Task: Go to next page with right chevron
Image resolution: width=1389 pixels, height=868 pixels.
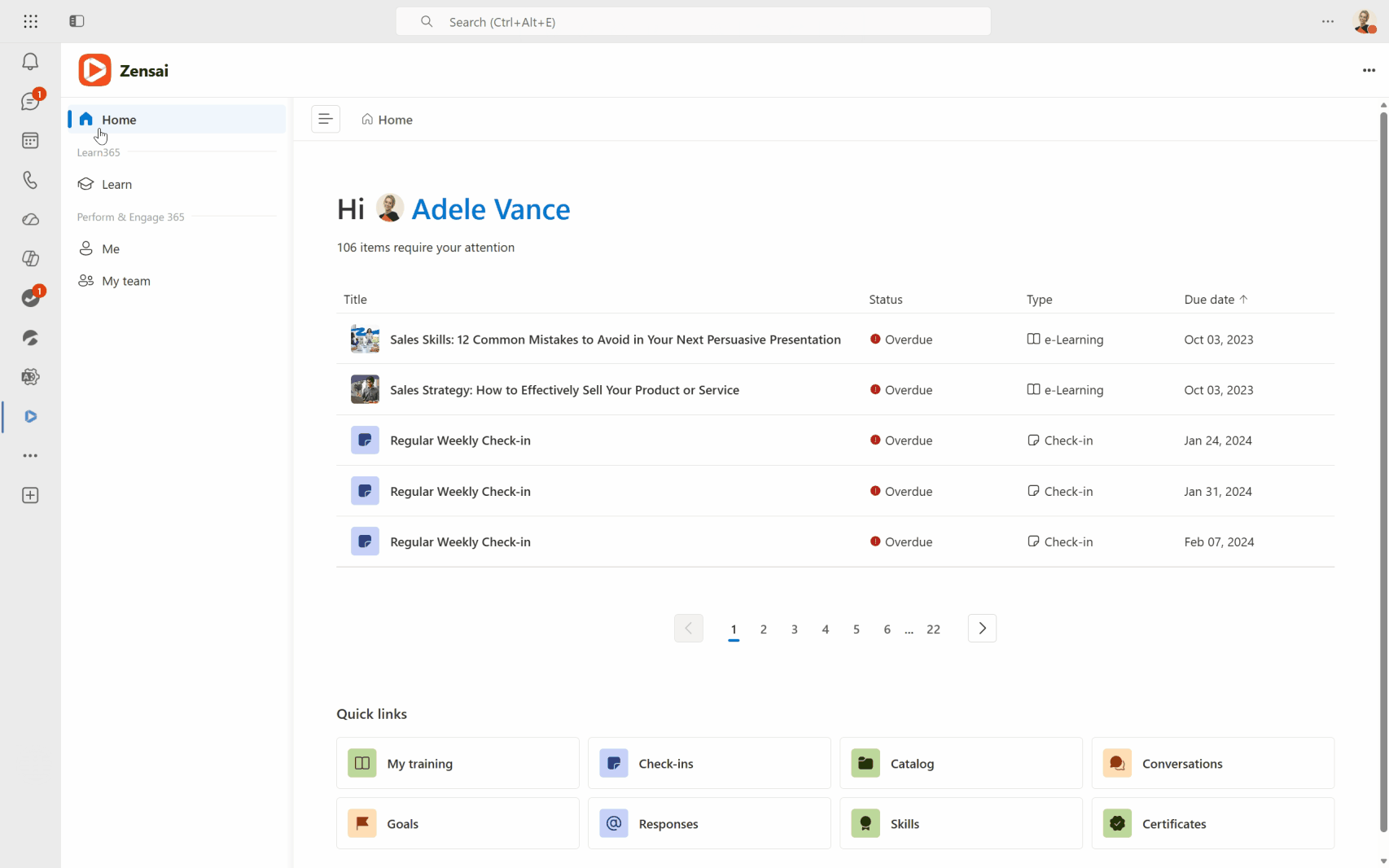Action: [x=982, y=629]
